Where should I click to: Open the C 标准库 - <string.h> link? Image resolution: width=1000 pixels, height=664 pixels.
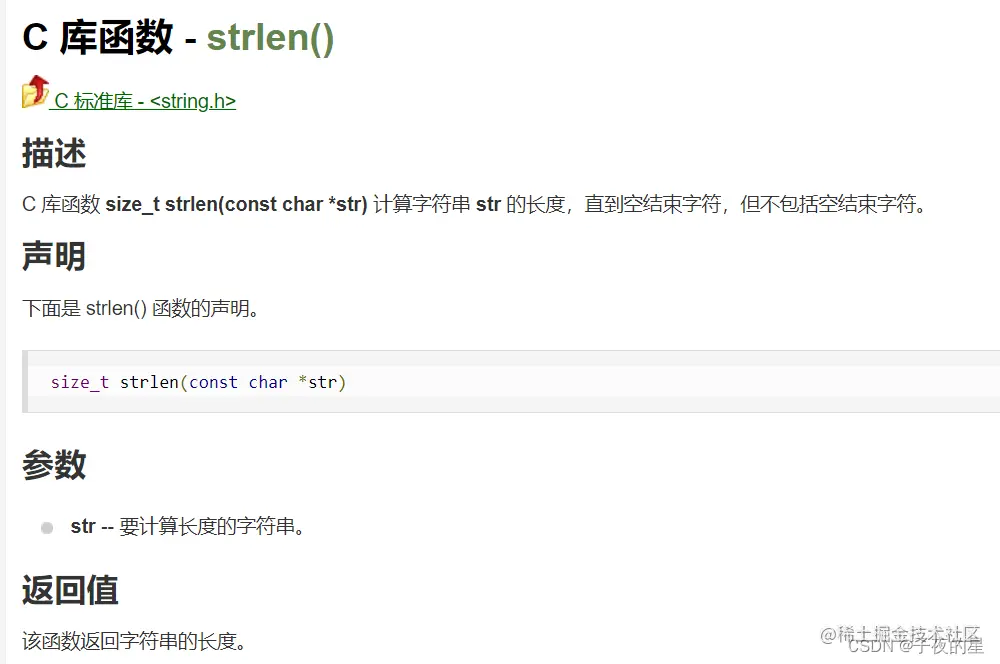(145, 101)
